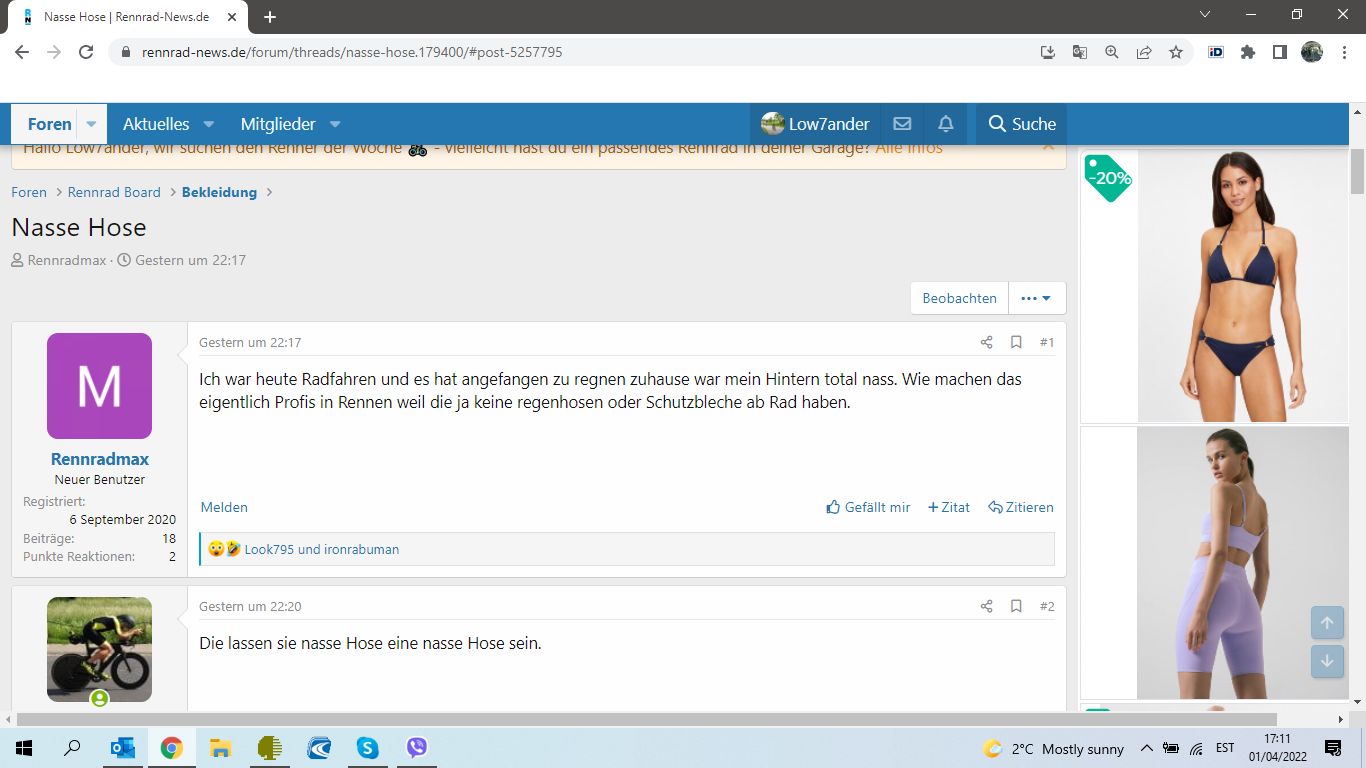Viewport: 1366px width, 768px height.
Task: Open the Mitglieder menu
Action: pyautogui.click(x=278, y=124)
